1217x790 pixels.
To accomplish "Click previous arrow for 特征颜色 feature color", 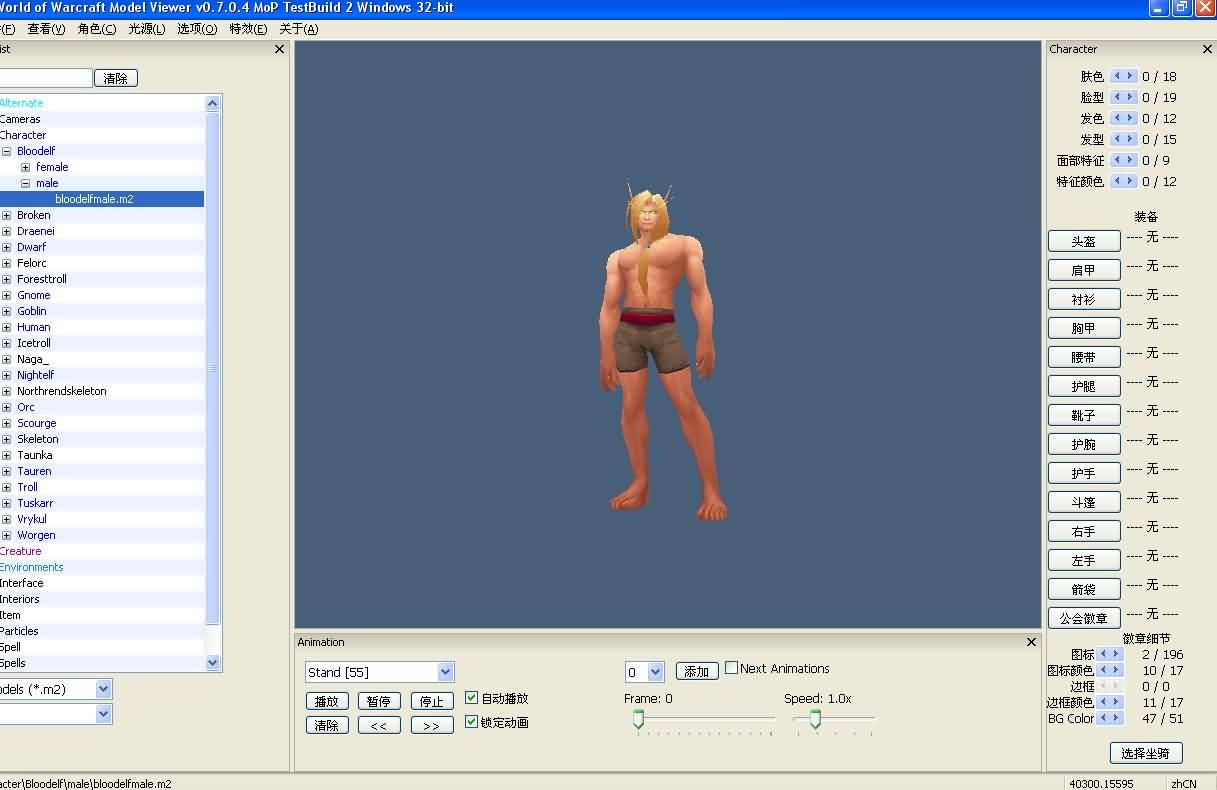I will 1118,181.
